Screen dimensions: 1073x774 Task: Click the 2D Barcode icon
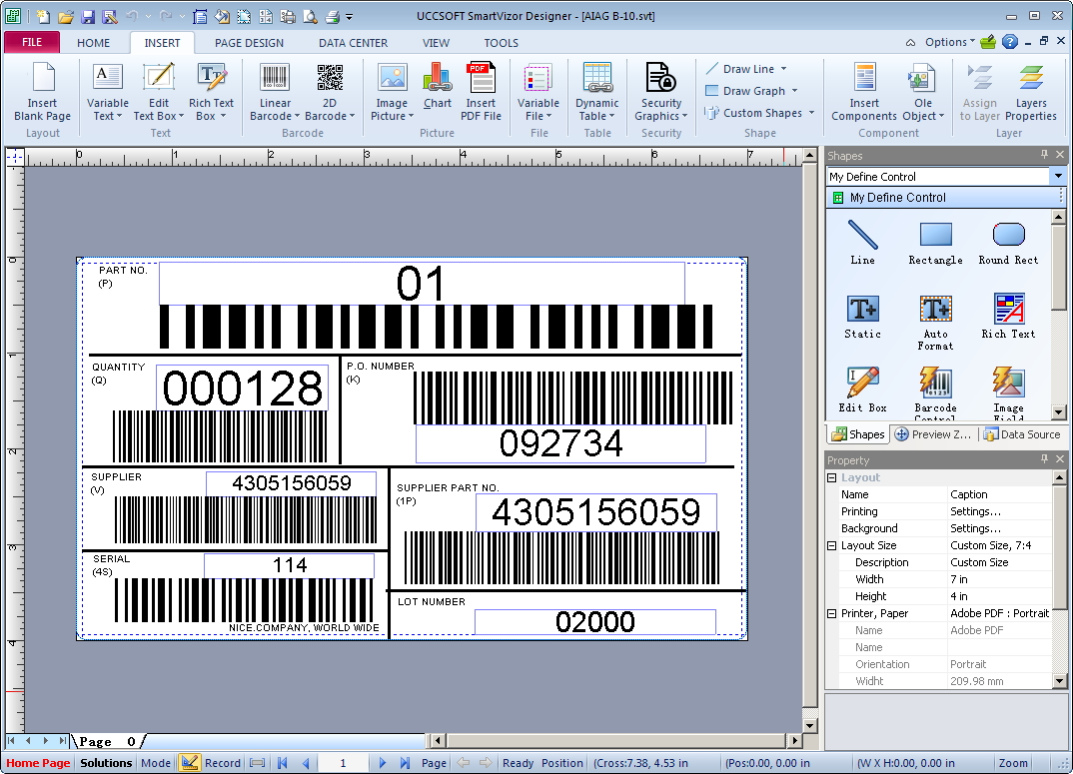point(330,79)
